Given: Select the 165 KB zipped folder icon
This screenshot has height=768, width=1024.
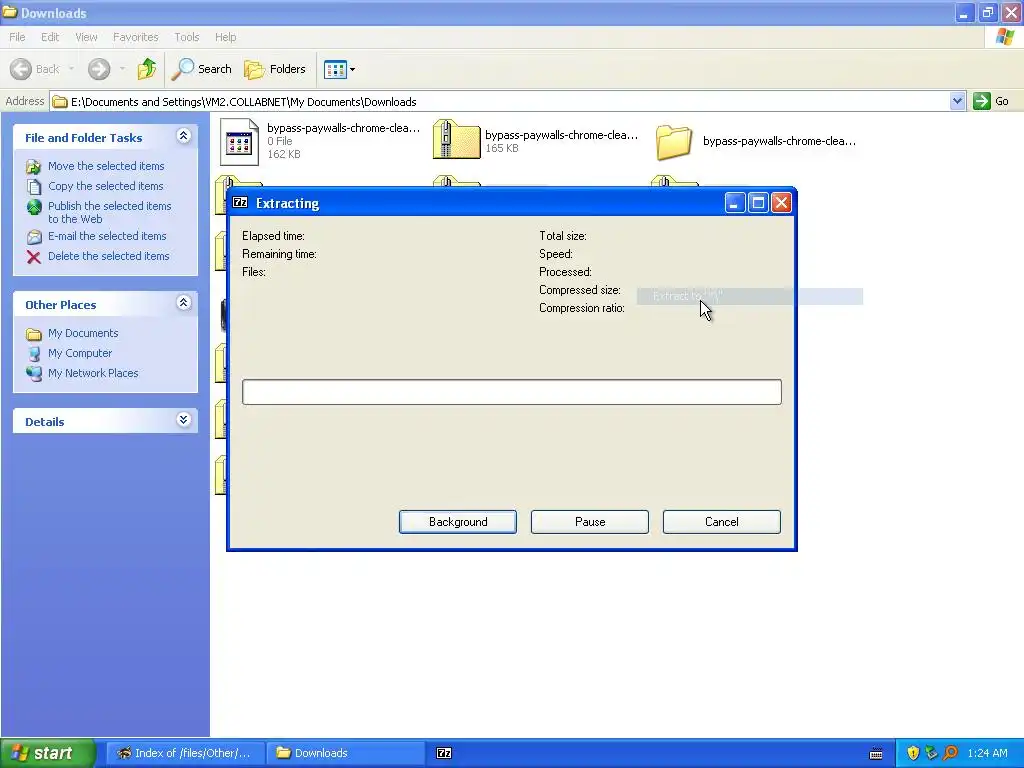Looking at the screenshot, I should [456, 140].
